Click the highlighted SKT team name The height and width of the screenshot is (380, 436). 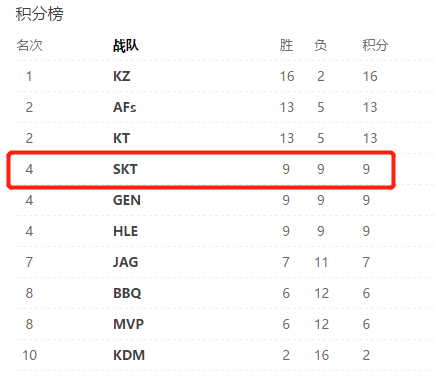pyautogui.click(x=125, y=169)
